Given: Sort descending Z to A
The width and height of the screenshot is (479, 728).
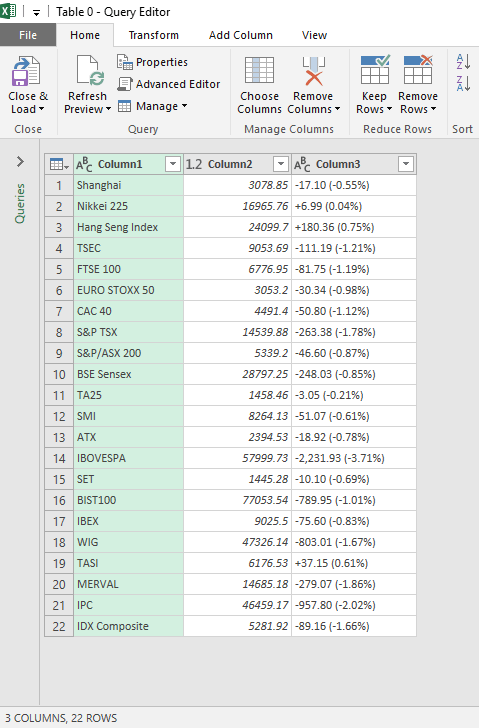Looking at the screenshot, I should 463,84.
